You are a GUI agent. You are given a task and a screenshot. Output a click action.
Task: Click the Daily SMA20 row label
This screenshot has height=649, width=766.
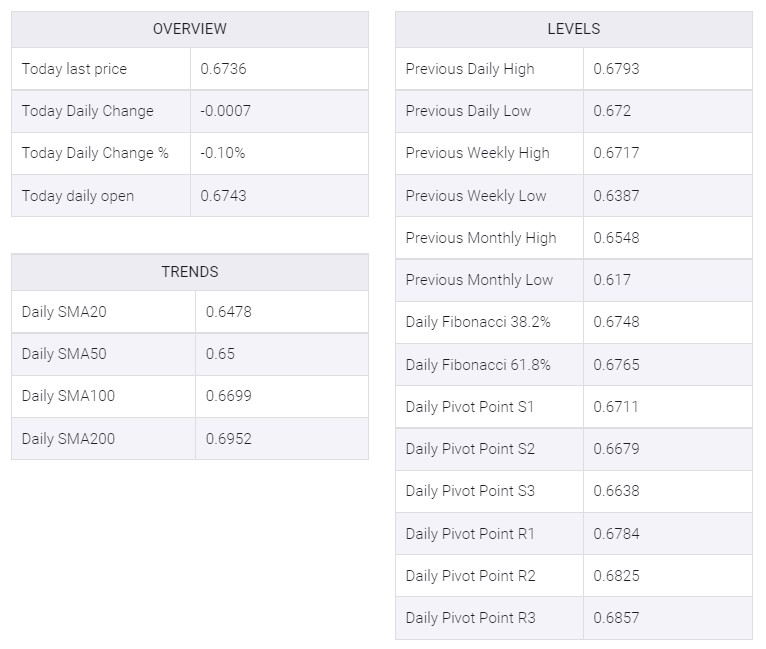pyautogui.click(x=64, y=312)
